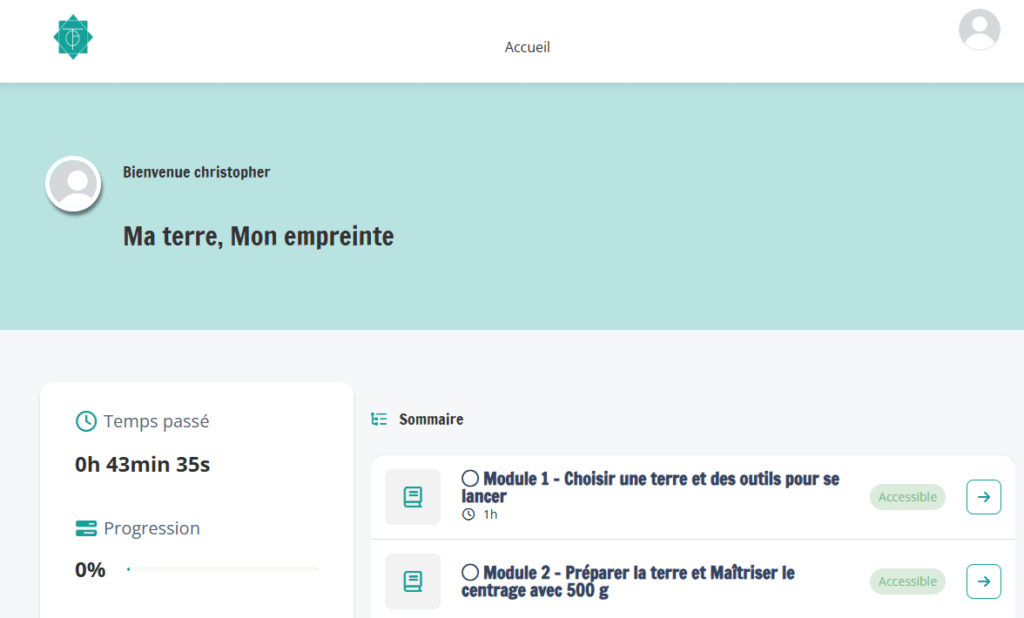Click the Module 2 book icon

413,581
